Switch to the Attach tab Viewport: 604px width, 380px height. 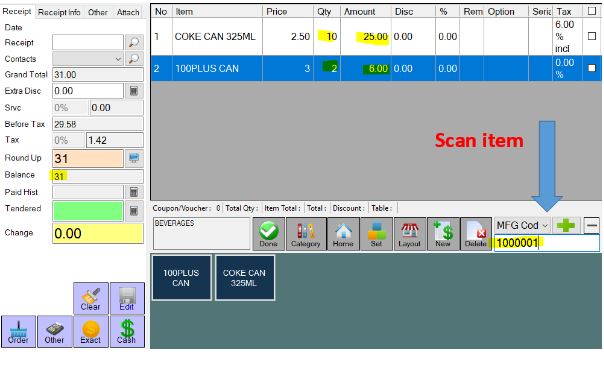[x=128, y=12]
